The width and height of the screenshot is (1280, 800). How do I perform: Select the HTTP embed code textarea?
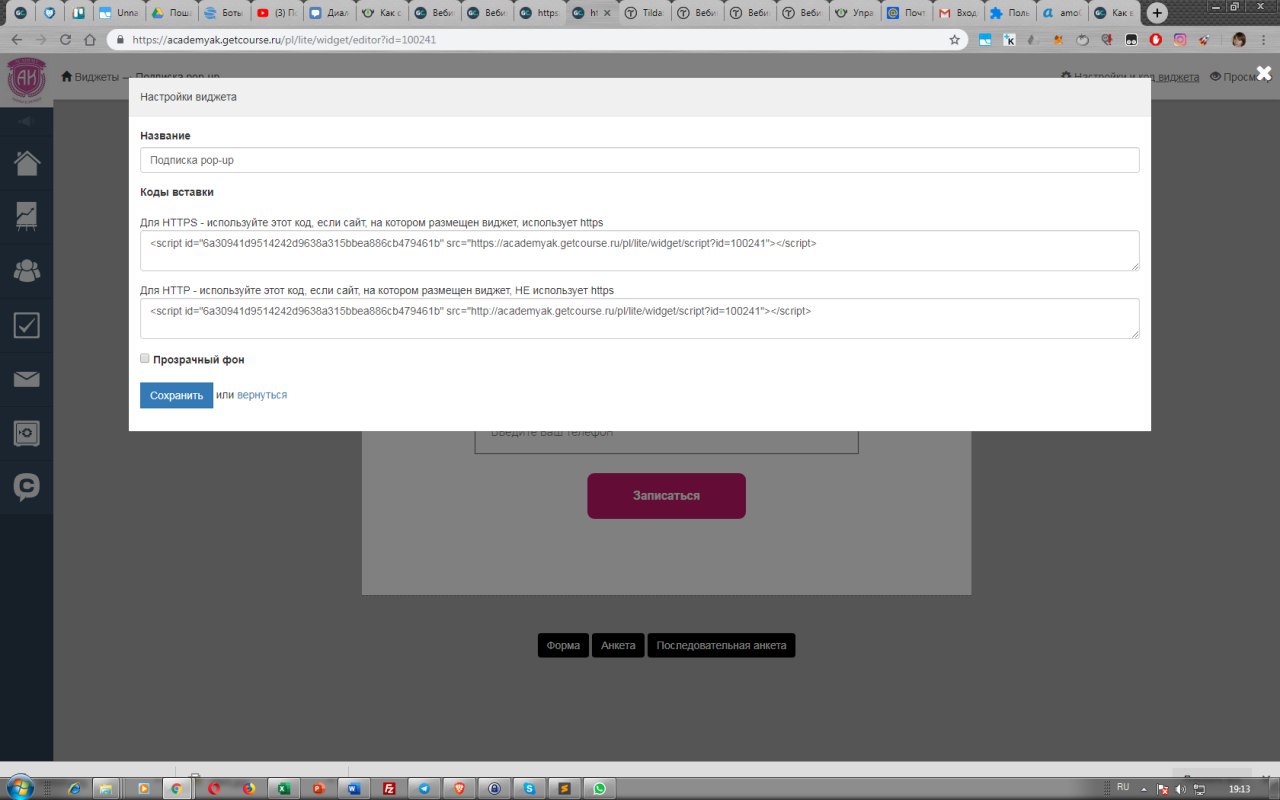click(x=639, y=318)
